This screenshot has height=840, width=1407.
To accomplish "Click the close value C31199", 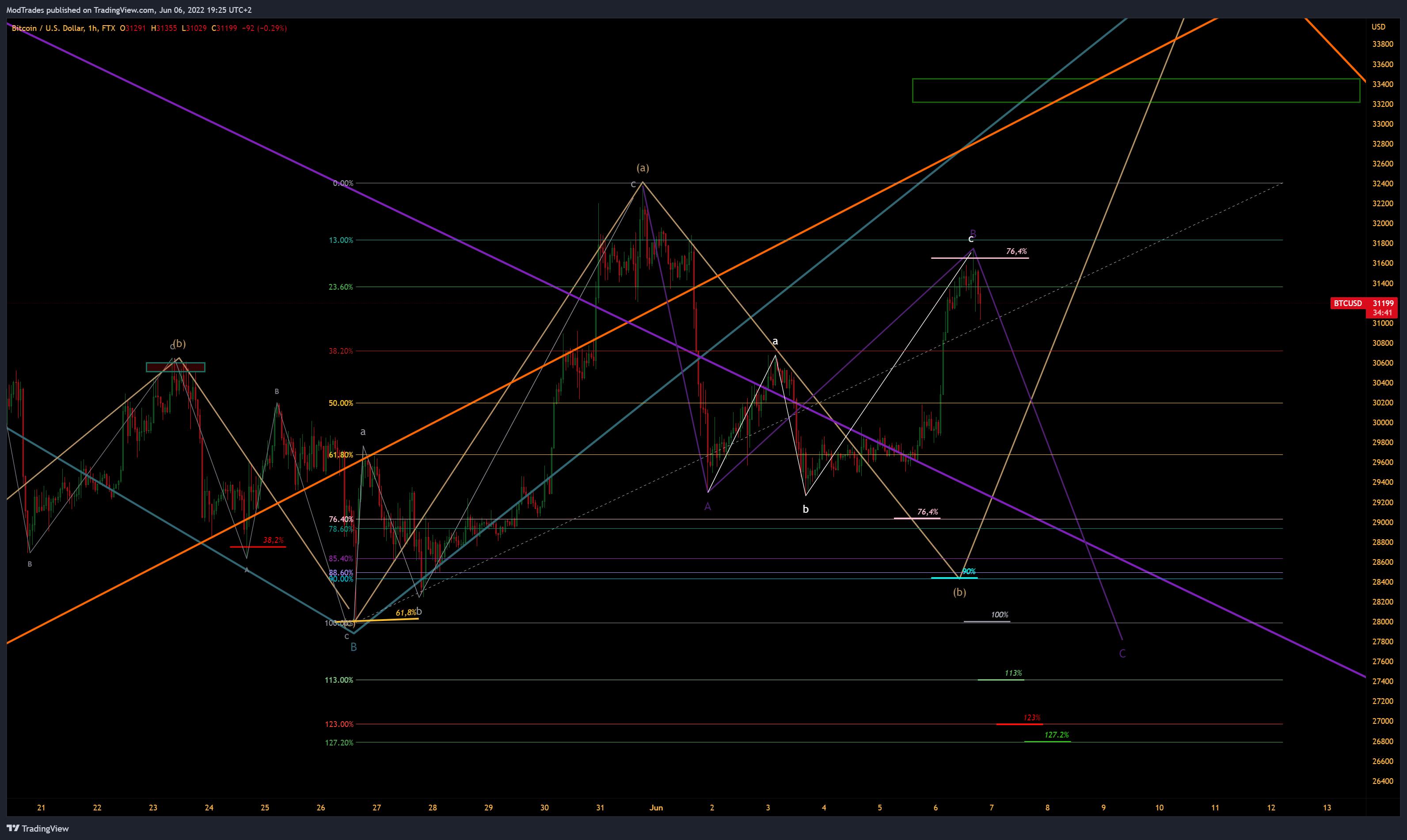I will pyautogui.click(x=224, y=28).
